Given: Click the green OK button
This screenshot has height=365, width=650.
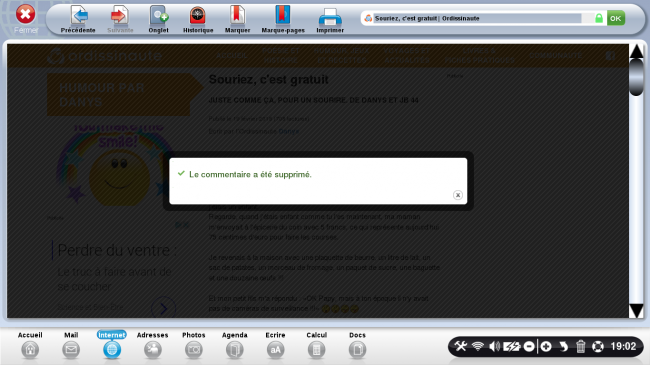Looking at the screenshot, I should [x=616, y=18].
